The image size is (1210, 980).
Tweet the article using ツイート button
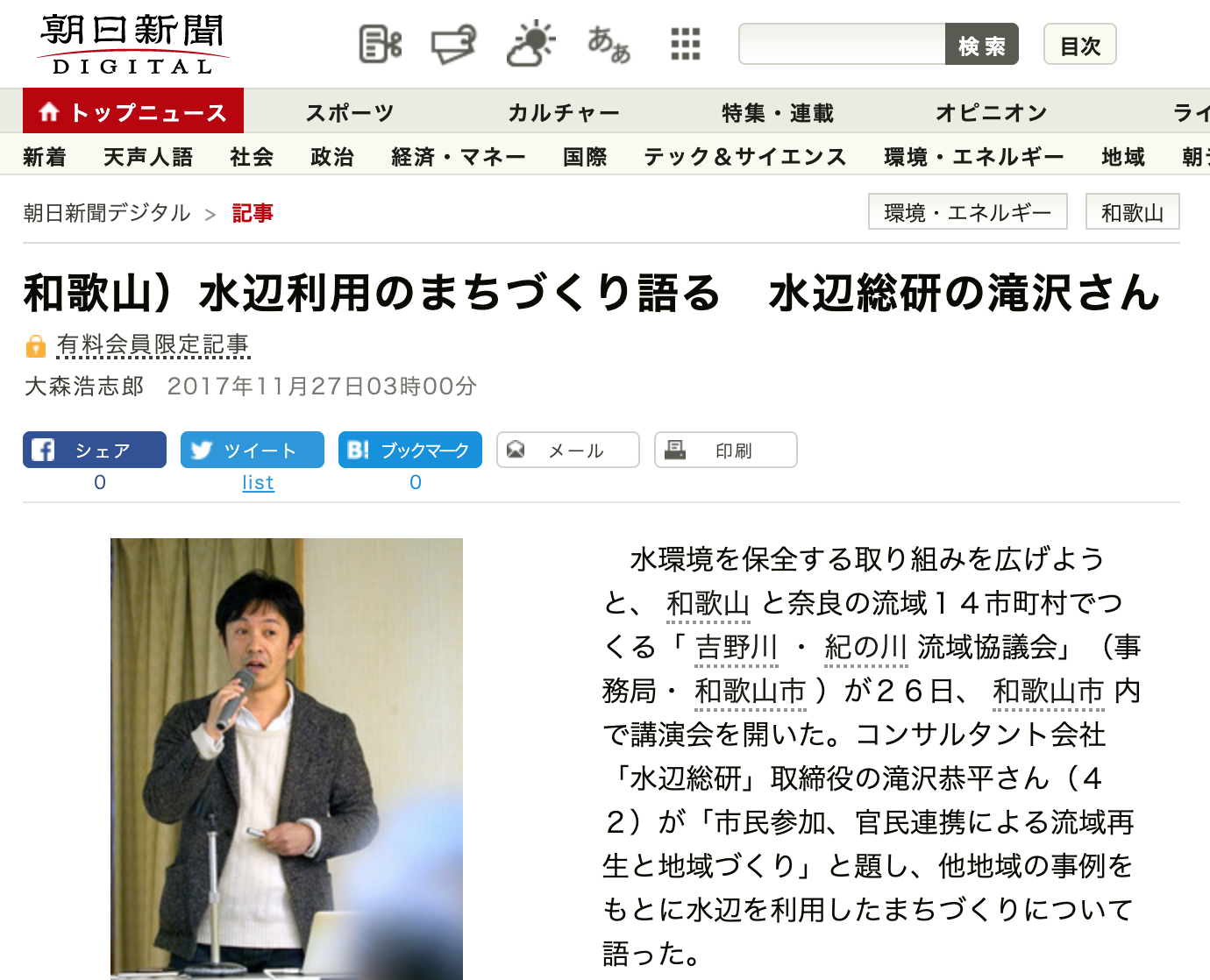[x=253, y=450]
